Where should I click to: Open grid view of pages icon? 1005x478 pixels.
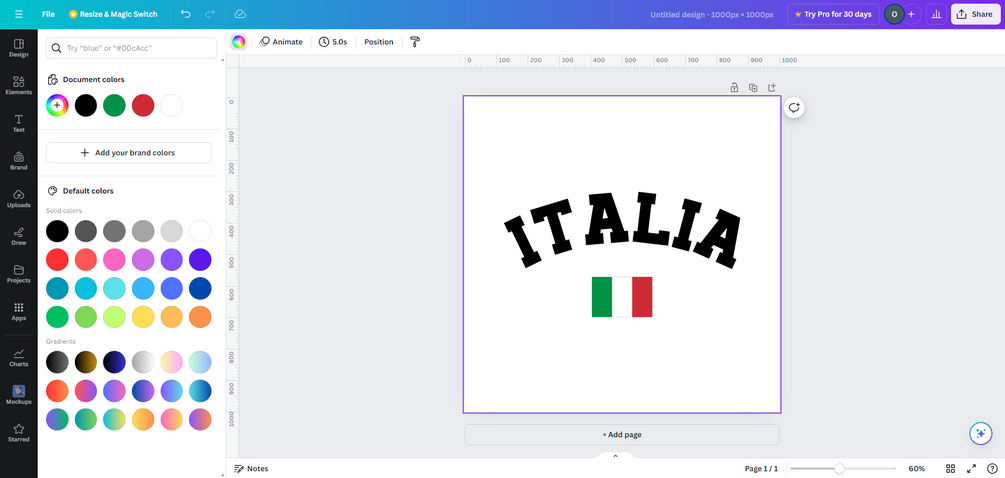pyautogui.click(x=951, y=468)
